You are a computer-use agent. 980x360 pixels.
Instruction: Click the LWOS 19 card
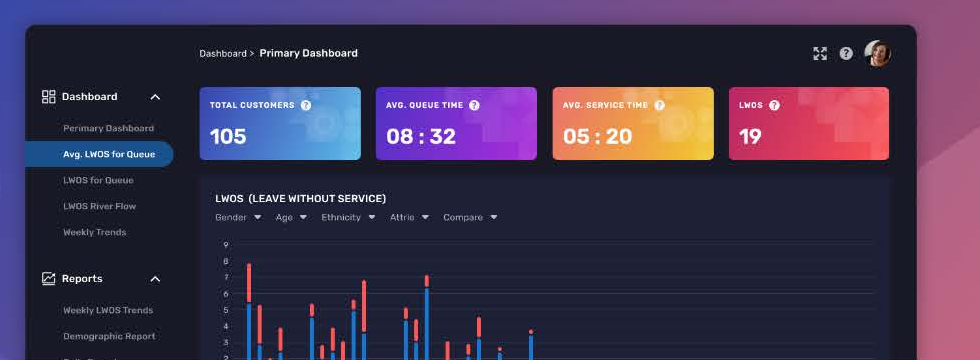click(809, 123)
